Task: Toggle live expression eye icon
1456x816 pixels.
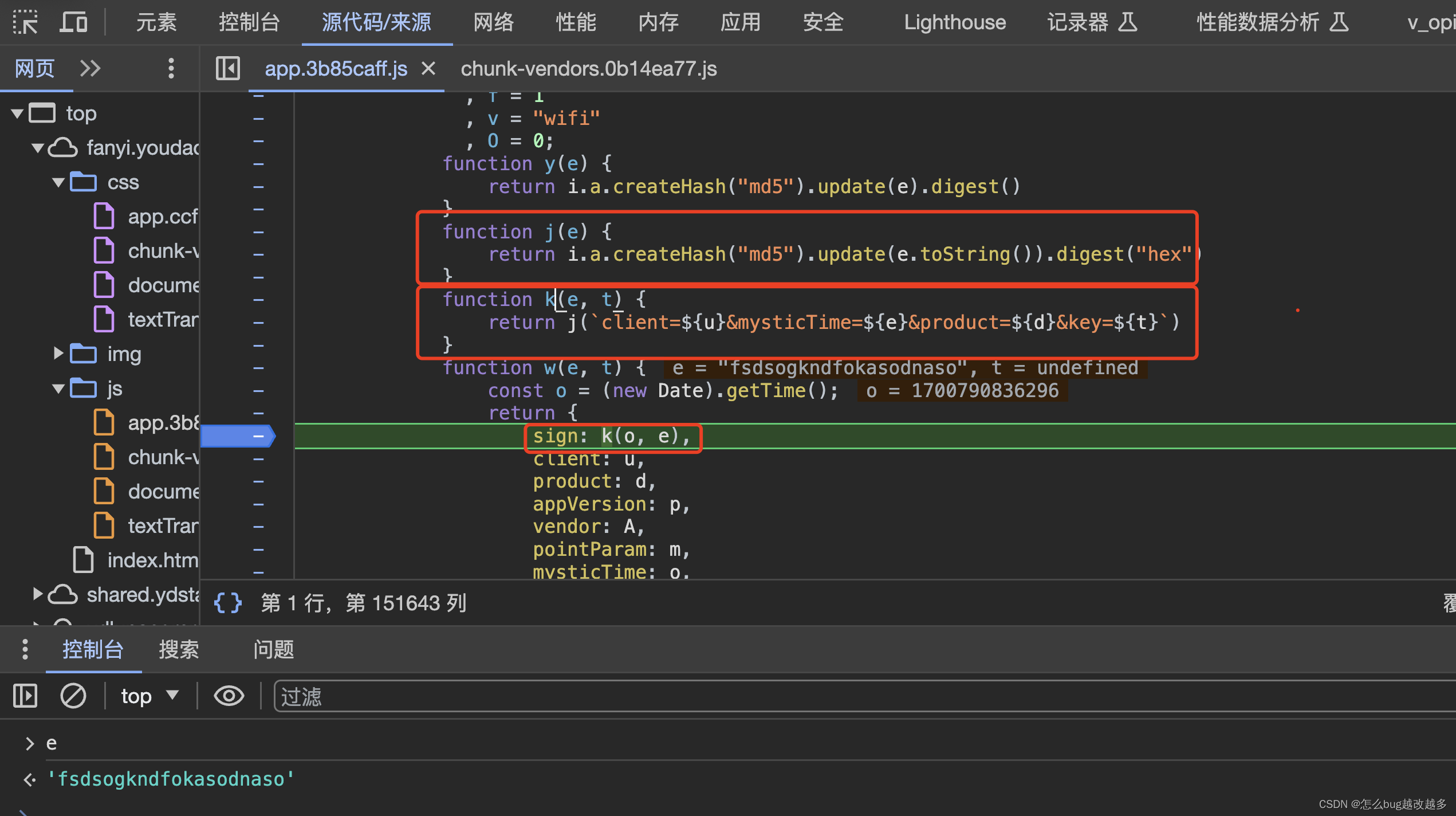Action: [229, 696]
